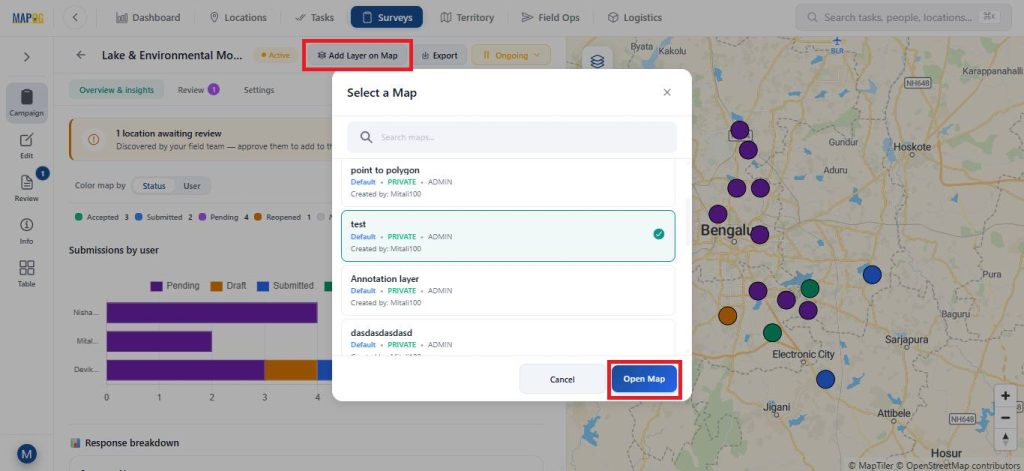Image resolution: width=1024 pixels, height=471 pixels.
Task: Click the MapTiler attribution link
Action: [x=872, y=466]
